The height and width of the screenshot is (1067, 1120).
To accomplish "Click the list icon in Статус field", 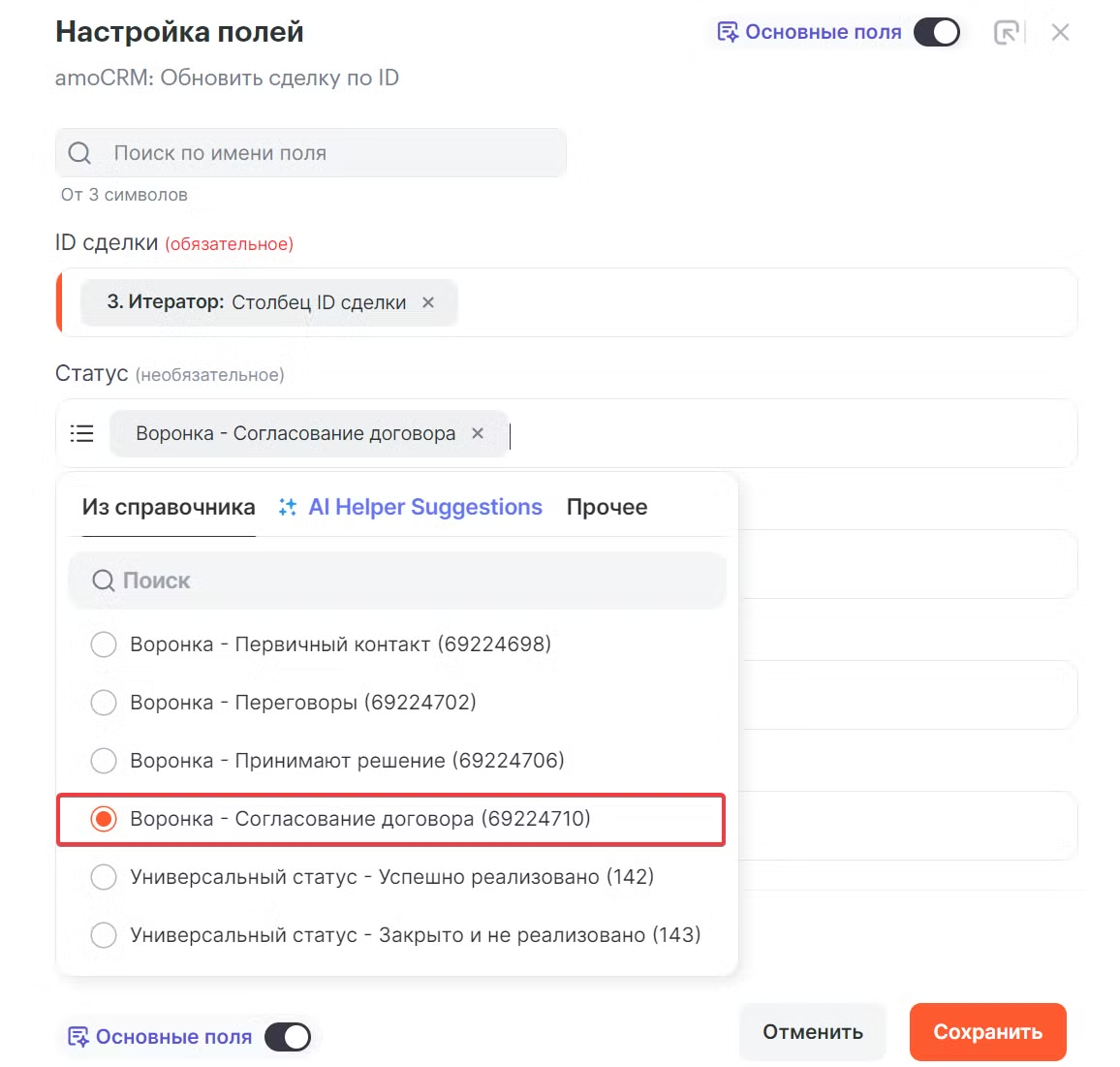I will coord(82,433).
